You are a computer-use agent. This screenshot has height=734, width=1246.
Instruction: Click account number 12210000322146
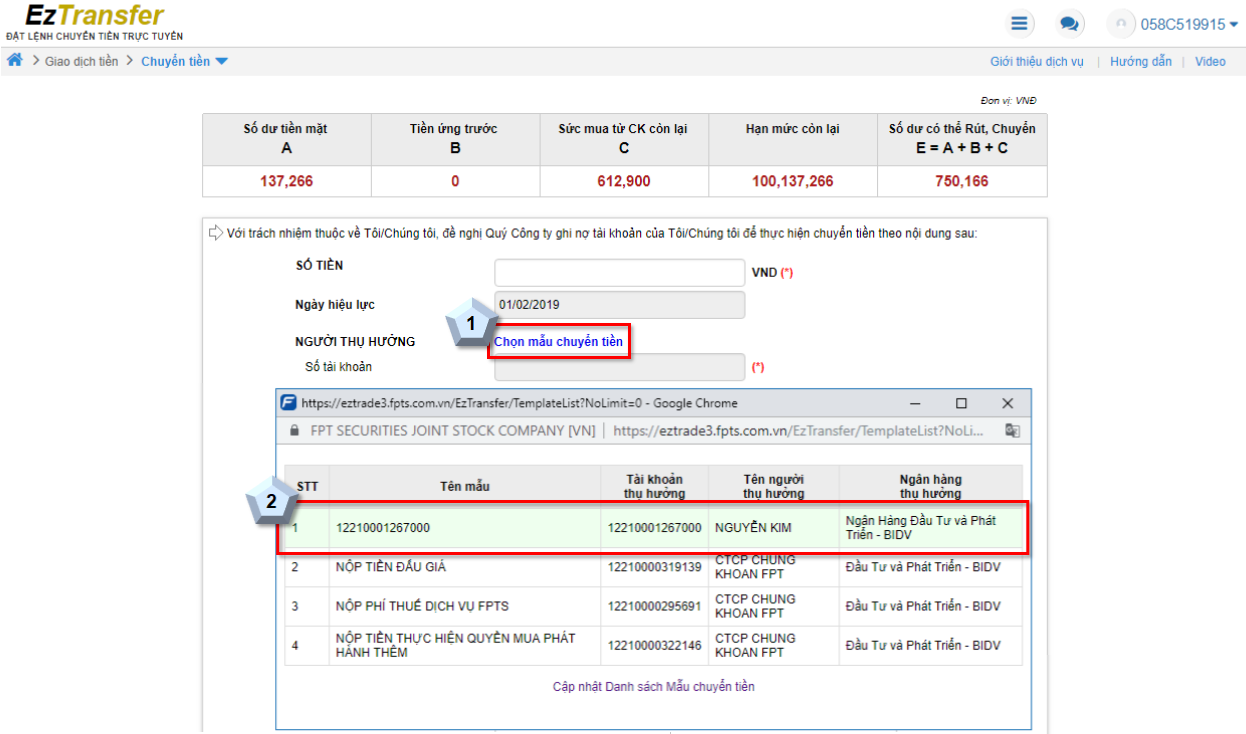click(654, 645)
